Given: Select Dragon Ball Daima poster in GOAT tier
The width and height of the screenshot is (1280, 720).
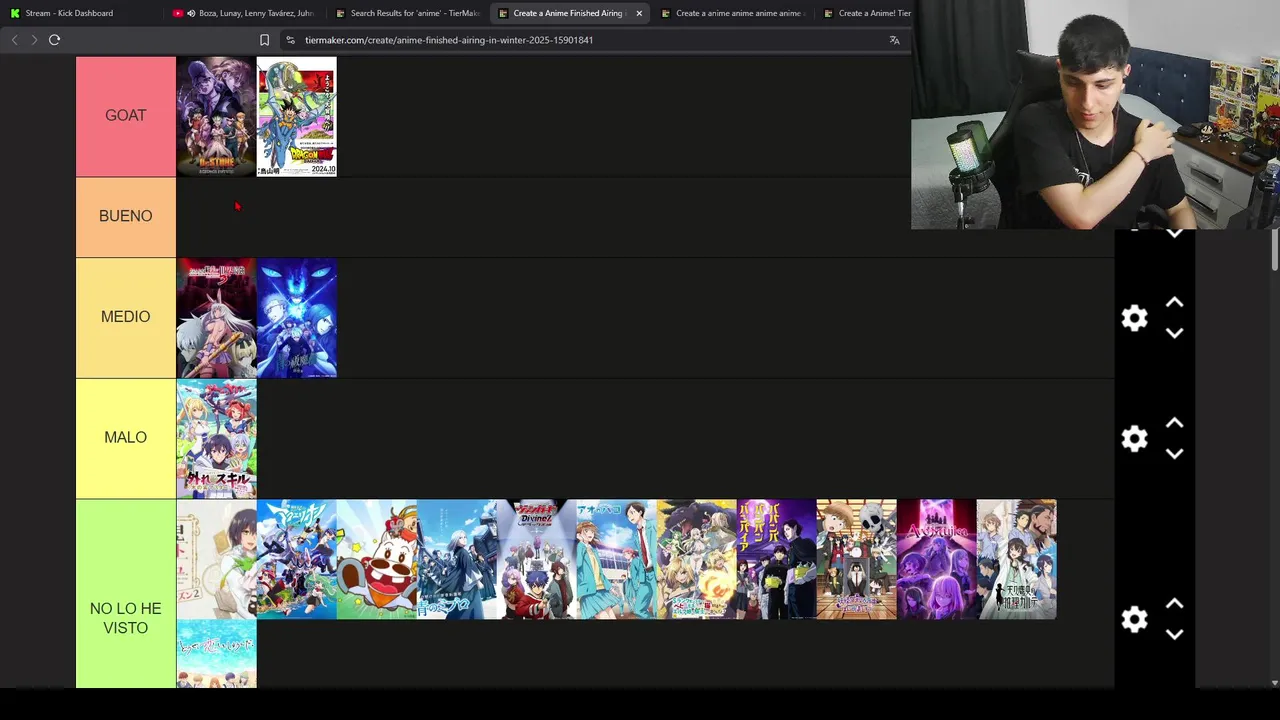Looking at the screenshot, I should pos(297,117).
